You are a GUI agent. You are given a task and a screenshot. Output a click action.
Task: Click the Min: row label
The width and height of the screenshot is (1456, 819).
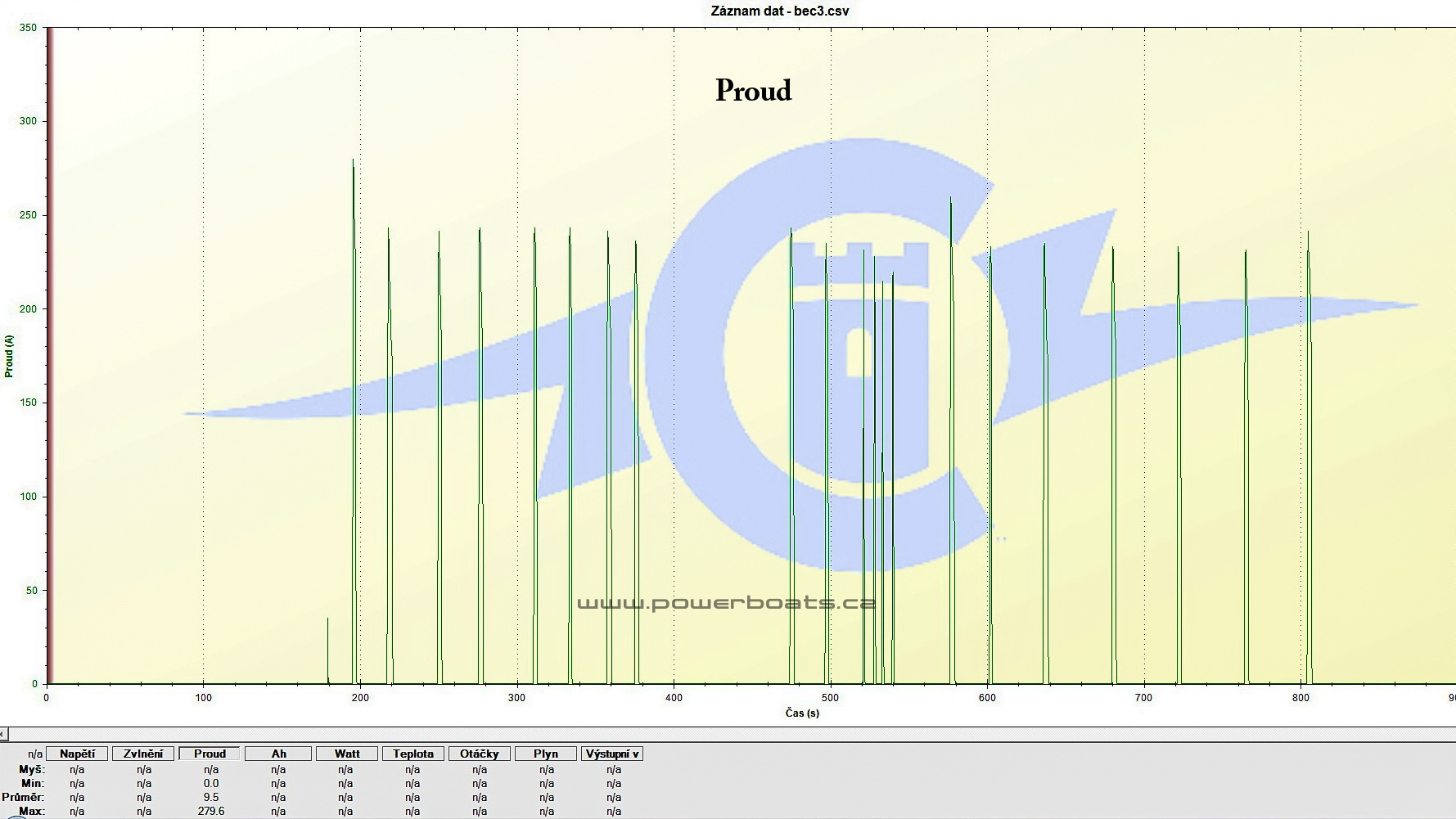coord(33,783)
